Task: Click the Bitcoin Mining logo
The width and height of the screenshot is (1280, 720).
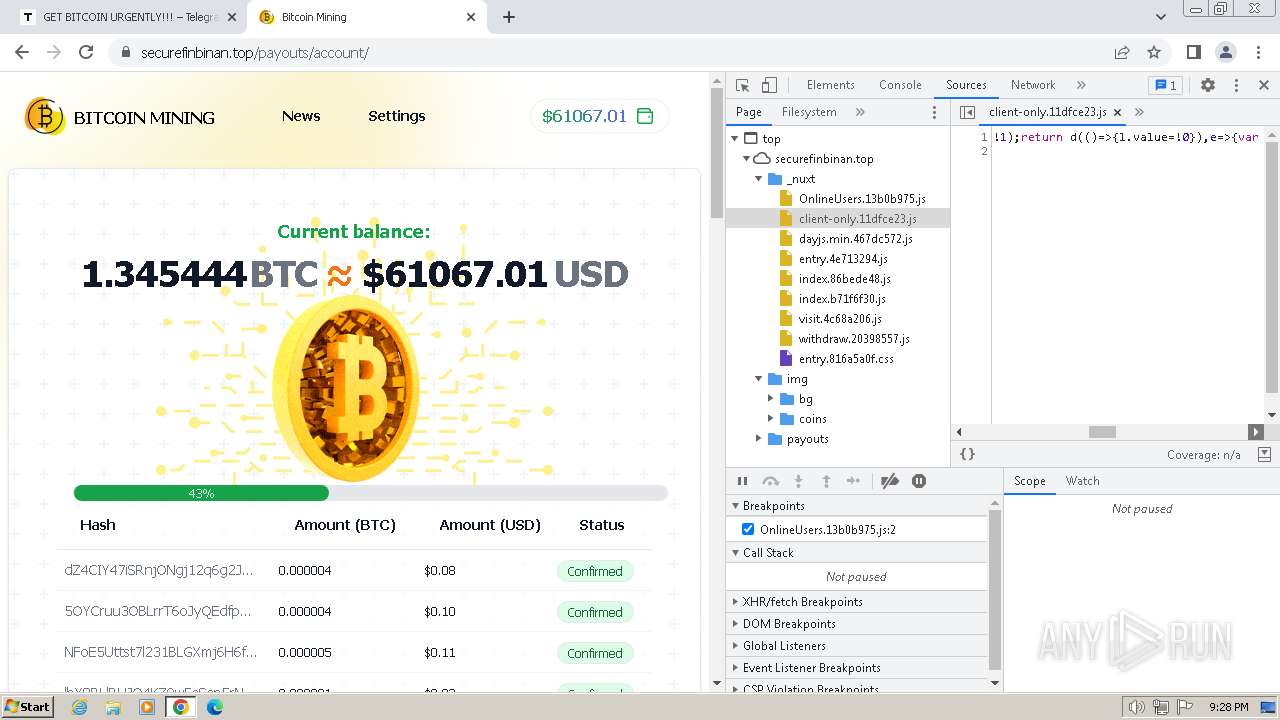Action: pos(119,117)
